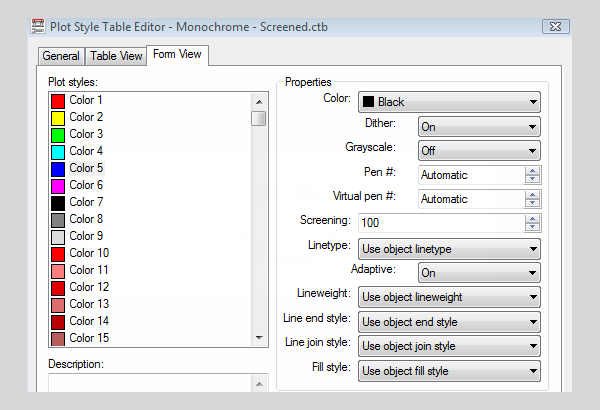
Task: Open the Grayscale dropdown
Action: tap(479, 151)
